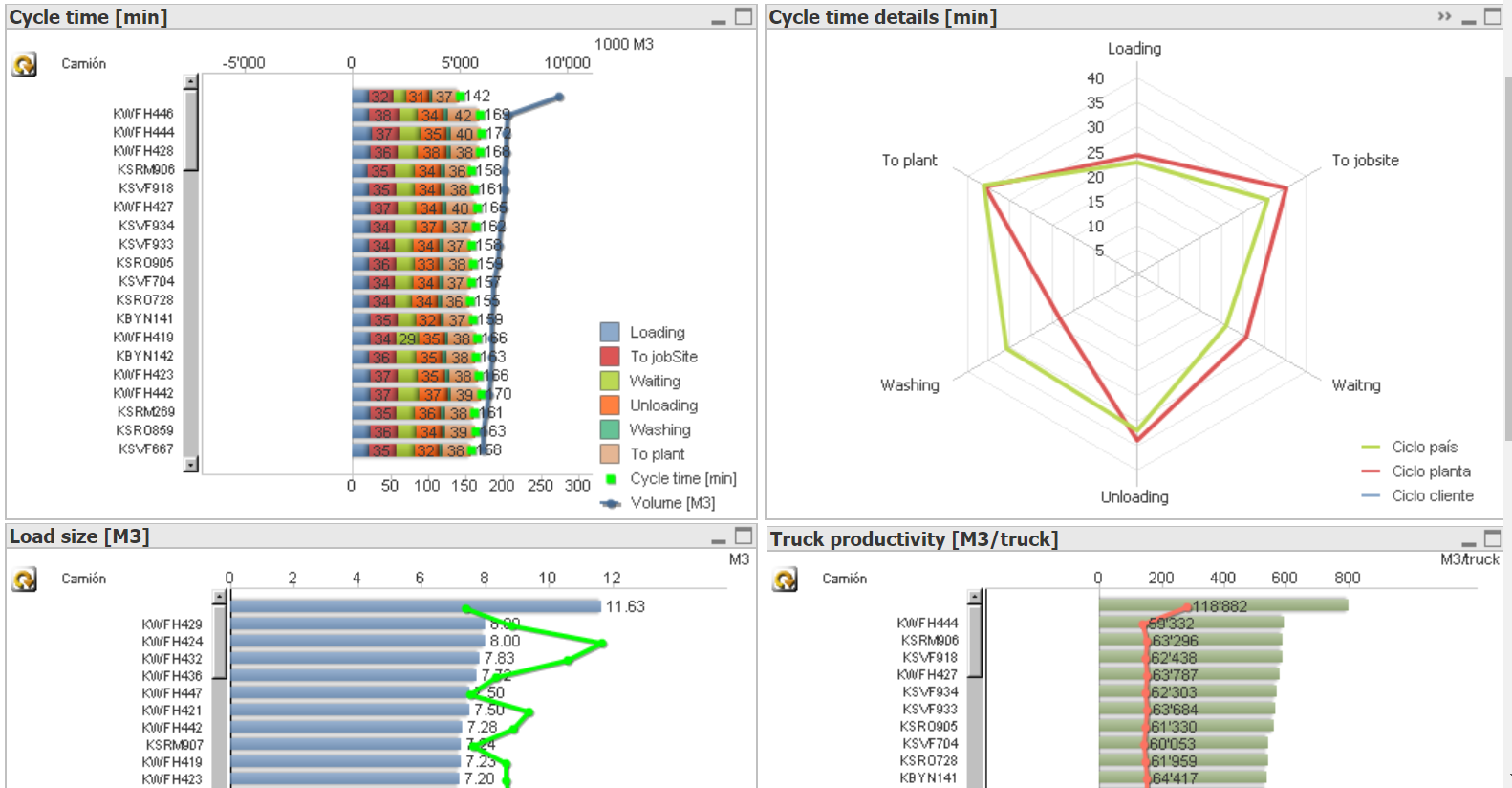The height and width of the screenshot is (788, 1512).
Task: Click the Cycle time [min] legend entry
Action: click(x=671, y=478)
